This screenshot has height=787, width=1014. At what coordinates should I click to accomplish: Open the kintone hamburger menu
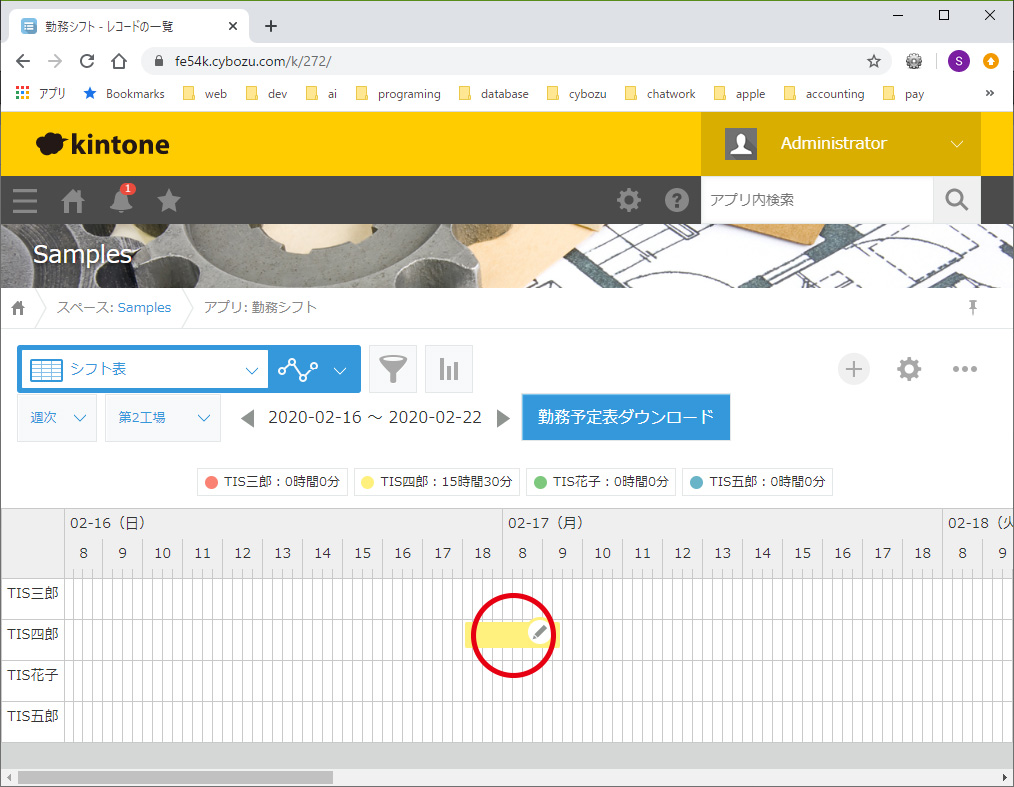point(25,200)
